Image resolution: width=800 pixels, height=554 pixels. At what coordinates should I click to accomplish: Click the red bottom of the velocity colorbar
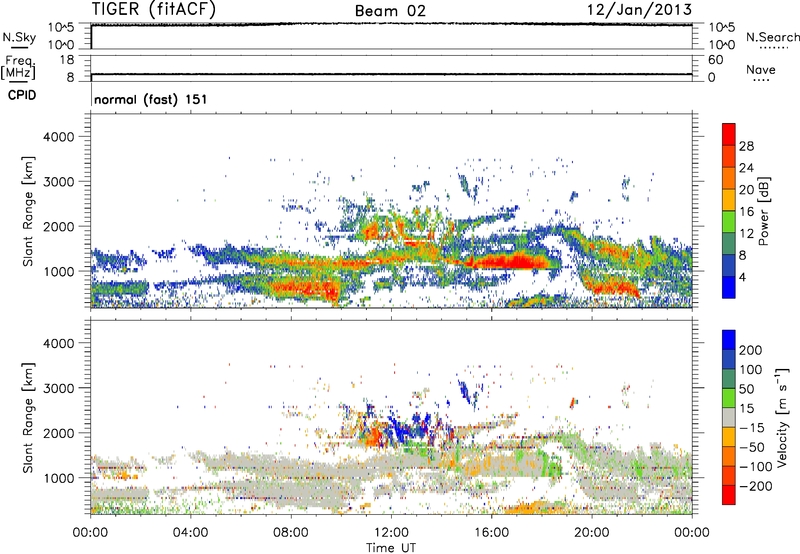click(729, 495)
